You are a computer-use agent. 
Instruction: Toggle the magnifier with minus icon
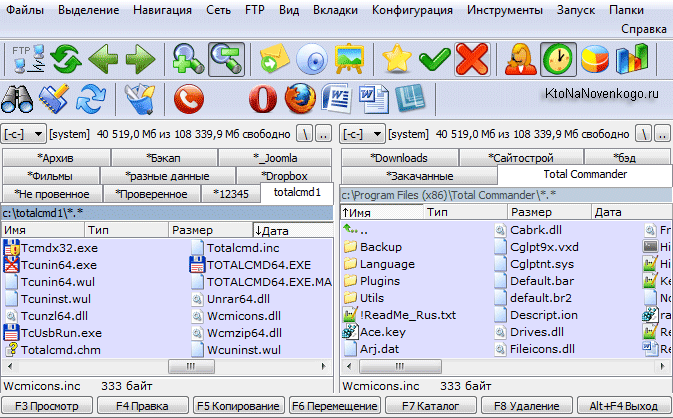coord(226,59)
